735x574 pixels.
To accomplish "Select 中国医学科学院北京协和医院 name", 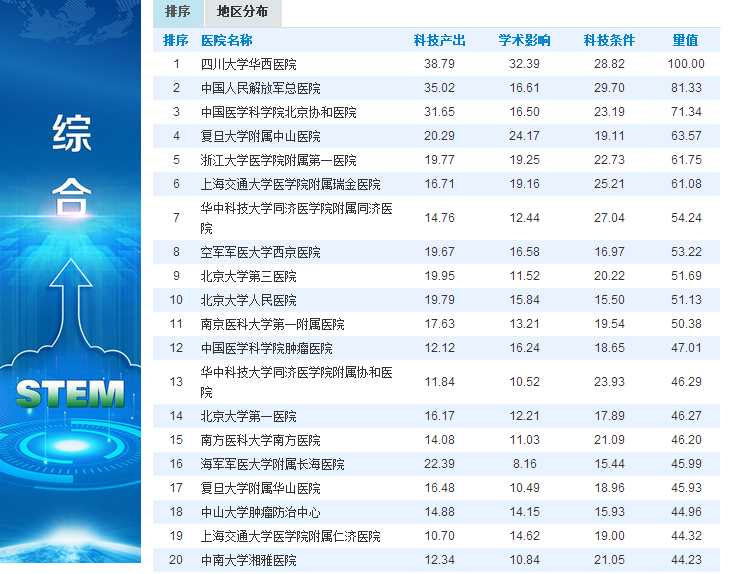I will (278, 112).
